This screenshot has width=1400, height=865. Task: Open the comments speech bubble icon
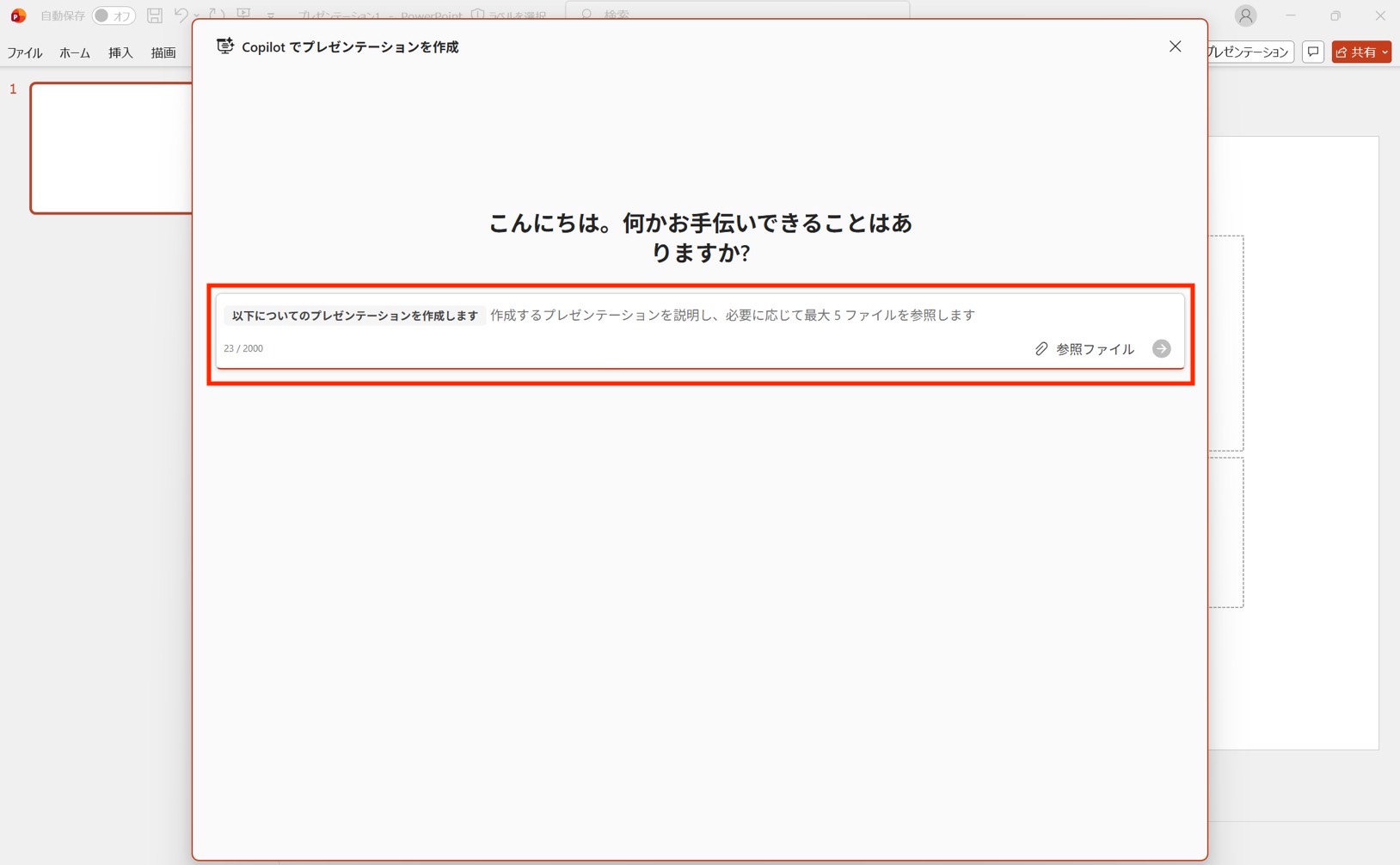point(1312,52)
